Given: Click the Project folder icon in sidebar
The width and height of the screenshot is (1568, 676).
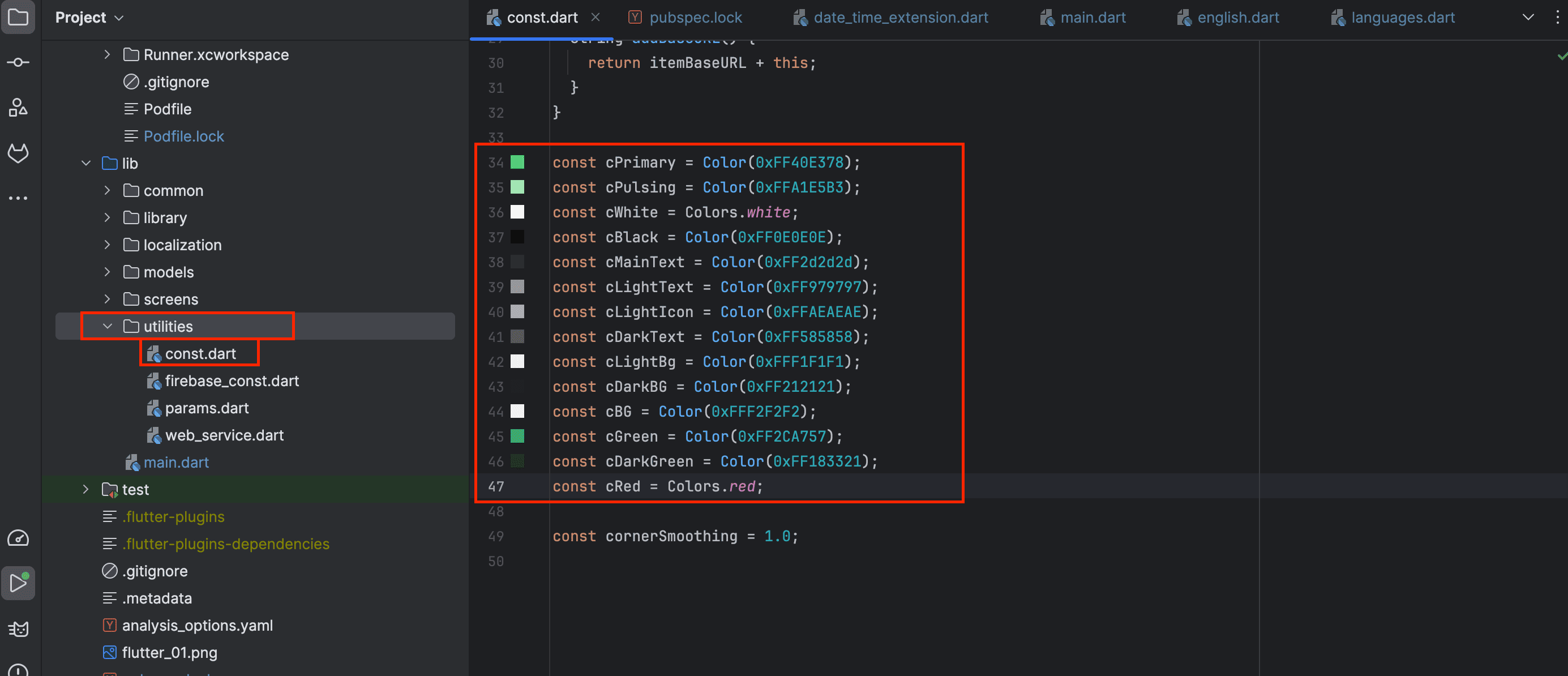Looking at the screenshot, I should coord(18,17).
